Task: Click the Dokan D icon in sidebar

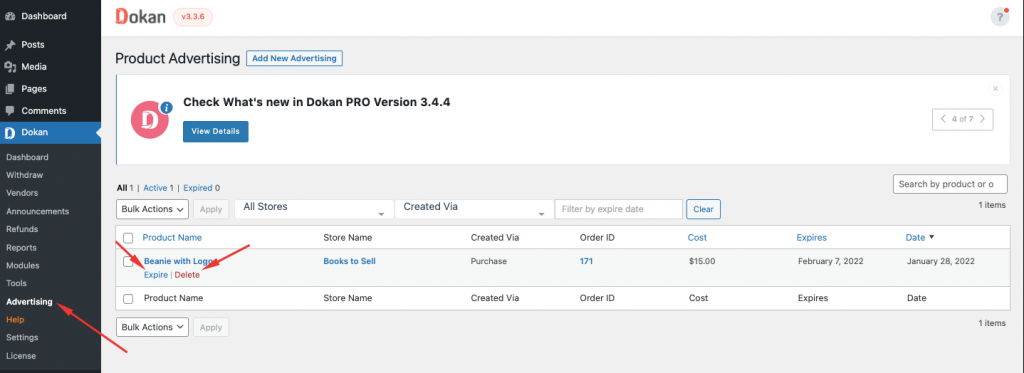Action: pyautogui.click(x=10, y=133)
